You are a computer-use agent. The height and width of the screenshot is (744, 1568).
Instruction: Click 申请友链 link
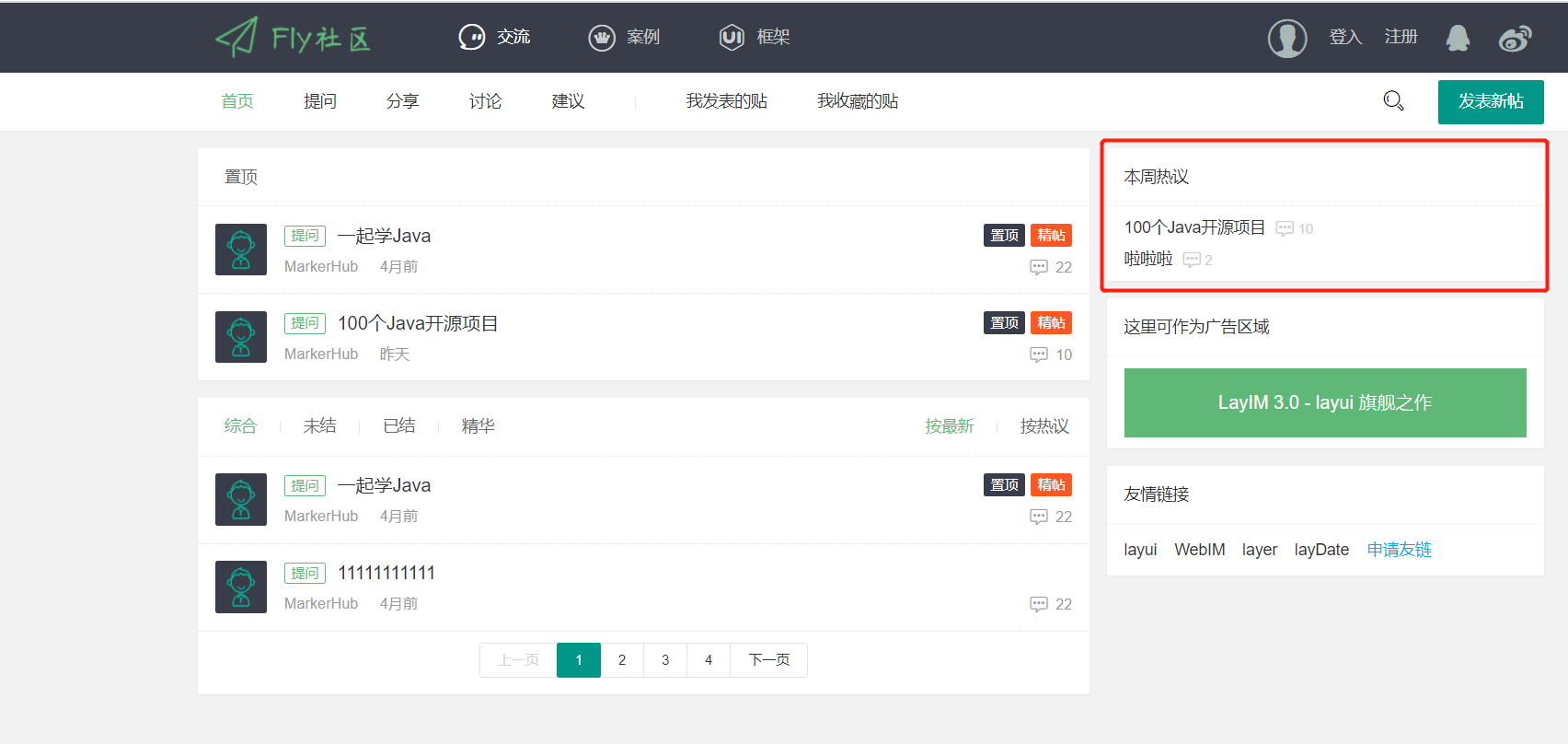click(x=1399, y=550)
